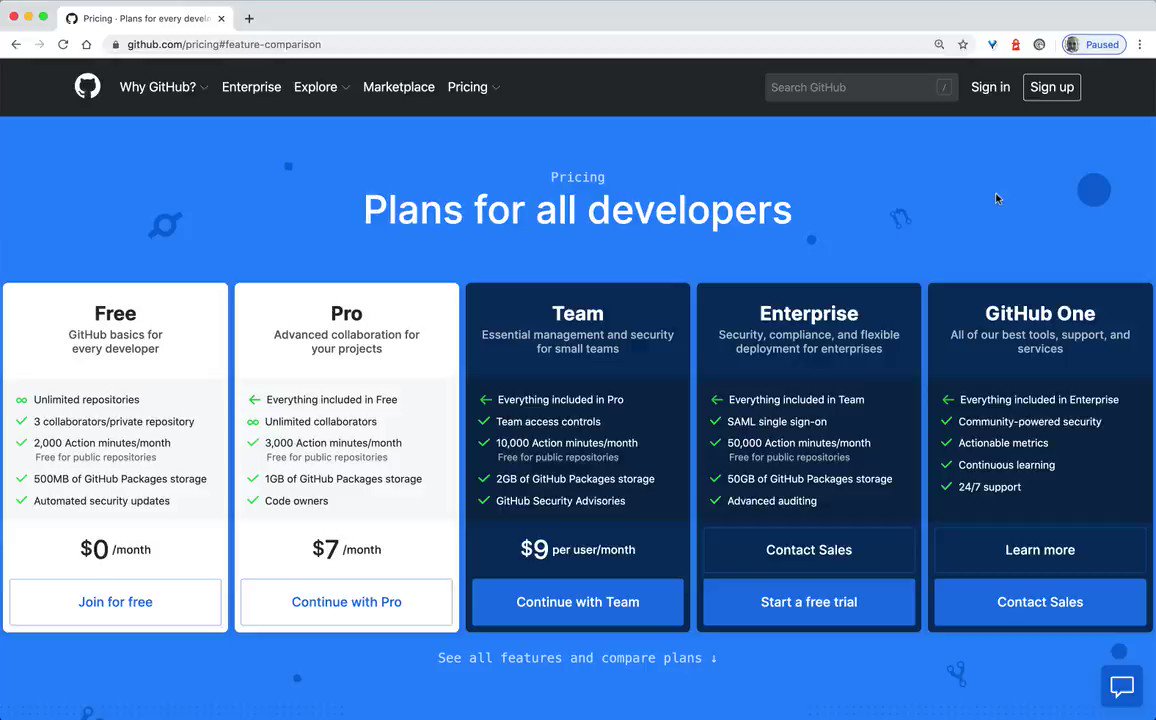Click the "$7 /month" price
Image resolution: width=1156 pixels, height=720 pixels.
(347, 549)
